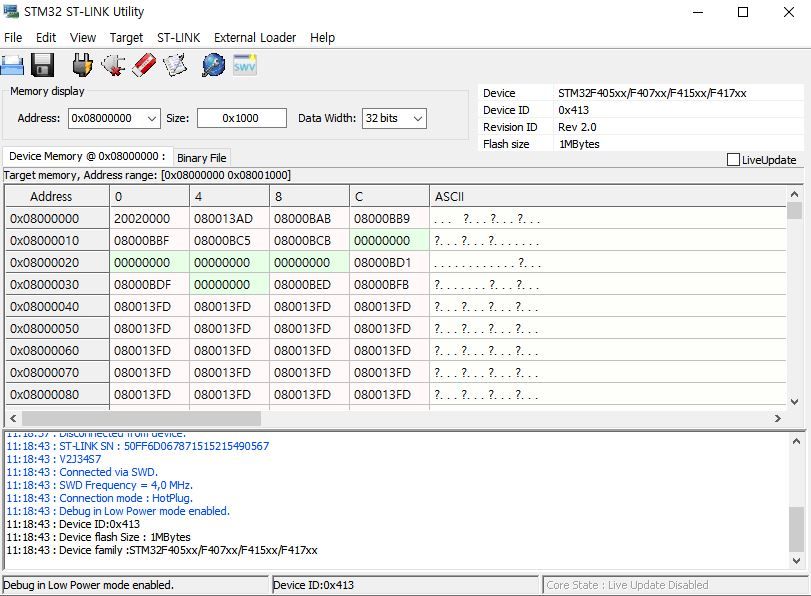Click the Connect to target plug icon
Viewport: 811px width, 596px height.
[82, 65]
